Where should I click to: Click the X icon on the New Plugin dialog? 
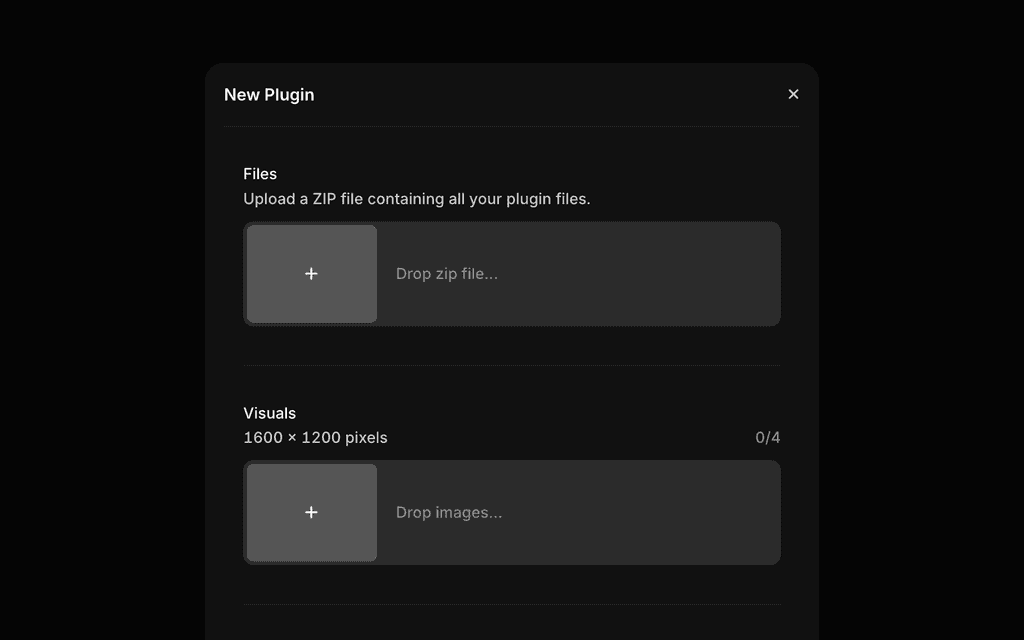[x=793, y=93]
